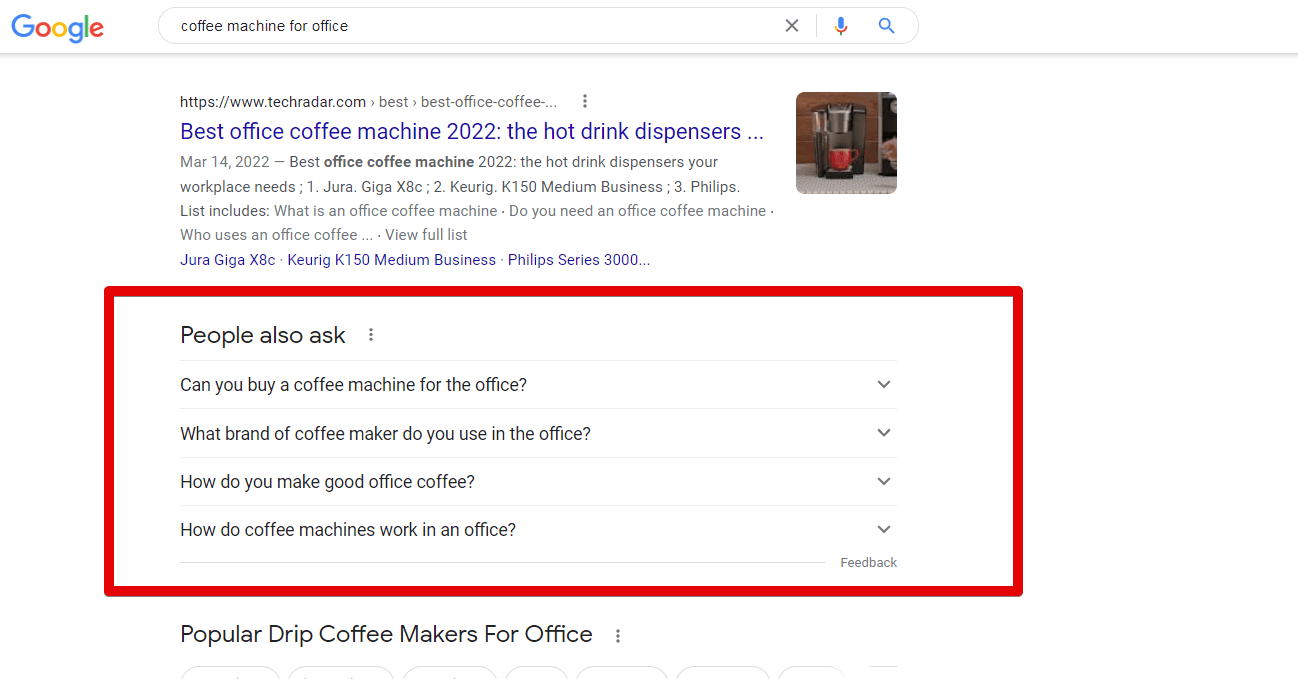Click the techradar.com URL breadcrumb

(x=368, y=102)
